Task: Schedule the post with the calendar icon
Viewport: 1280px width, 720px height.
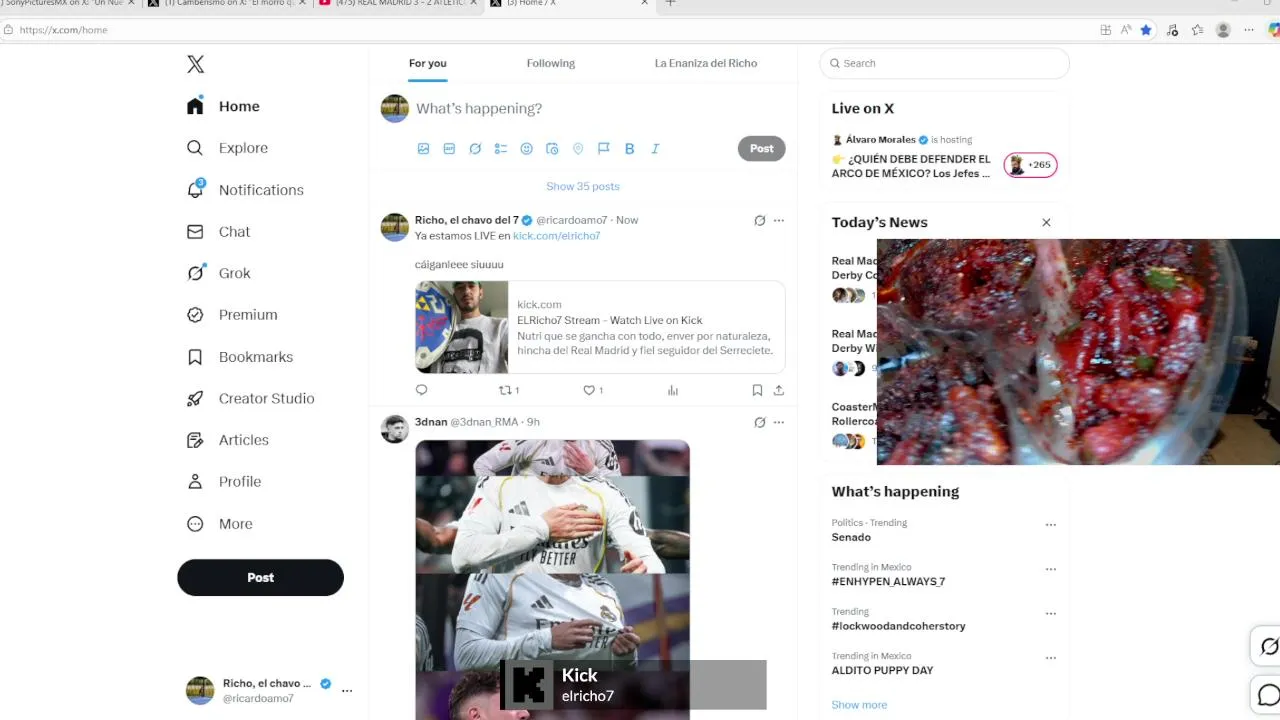Action: click(552, 149)
